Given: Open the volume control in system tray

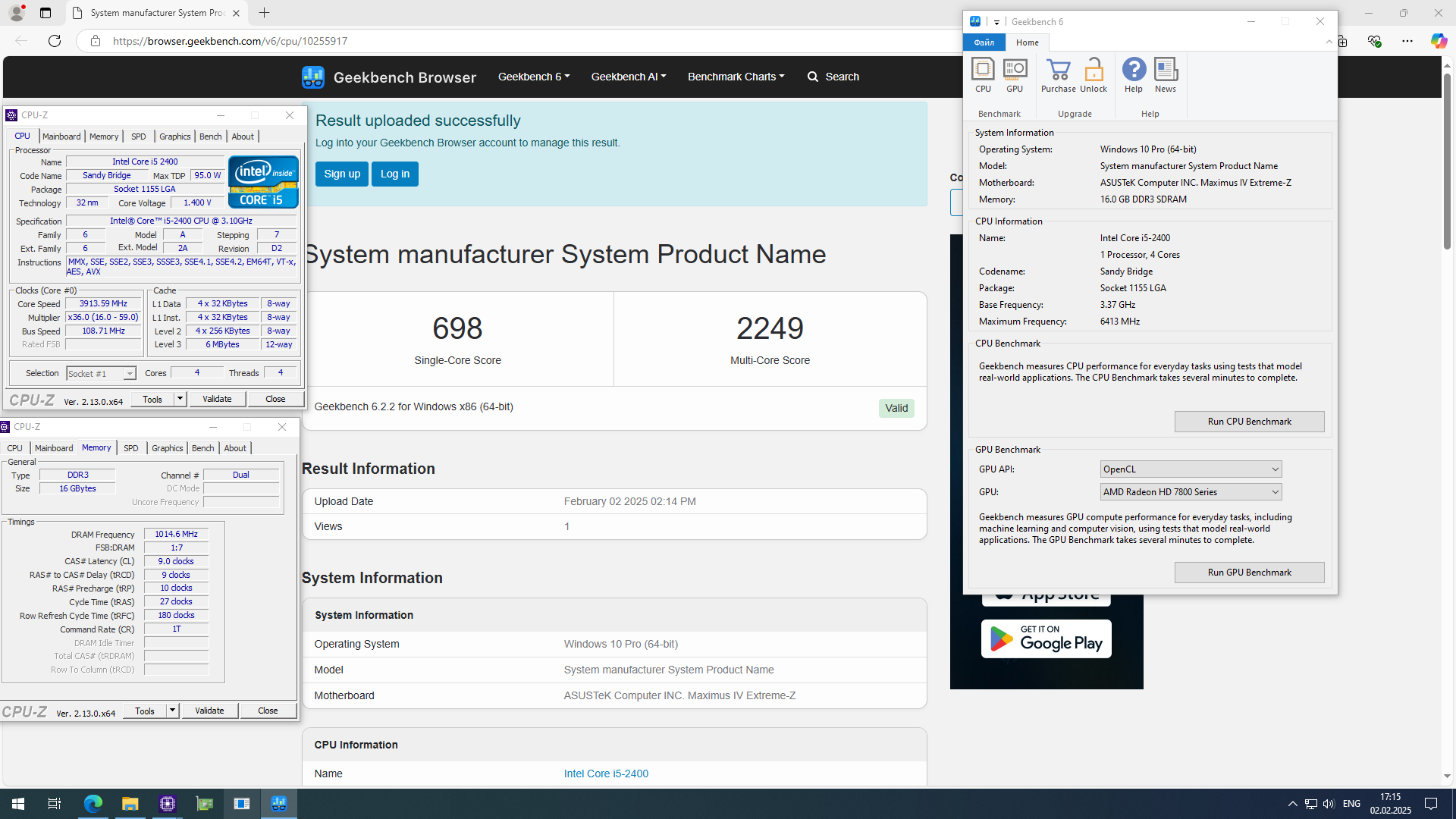Looking at the screenshot, I should 1329,804.
